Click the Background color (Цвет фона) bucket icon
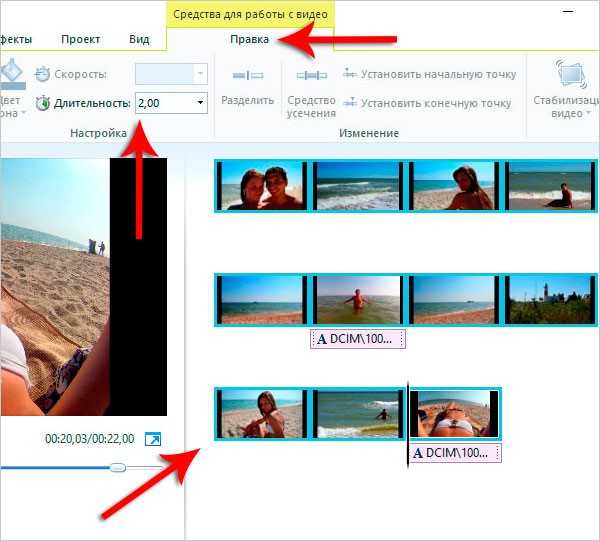This screenshot has width=600, height=541. [x=12, y=73]
